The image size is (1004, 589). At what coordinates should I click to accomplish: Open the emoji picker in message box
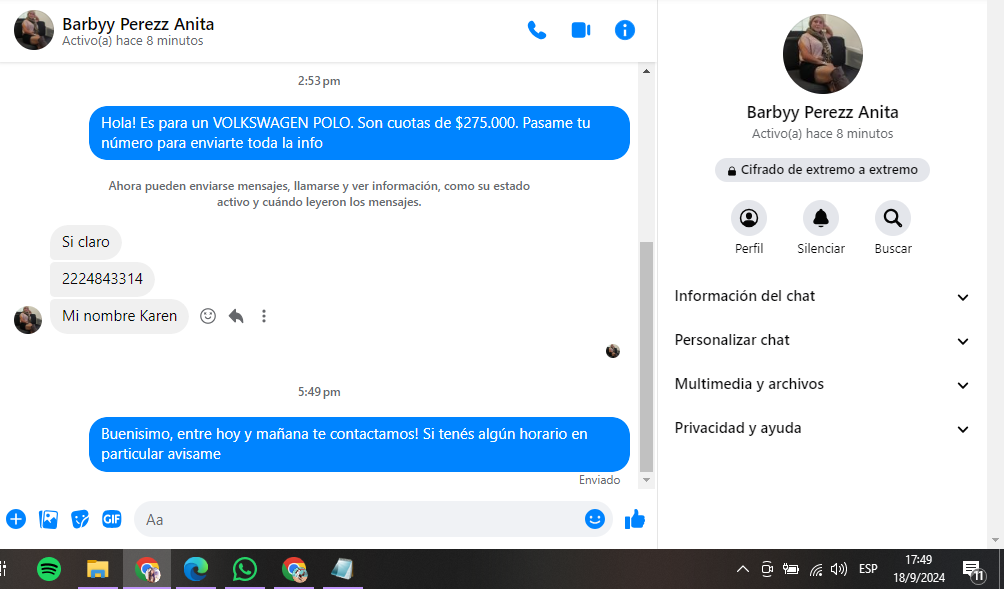[595, 519]
